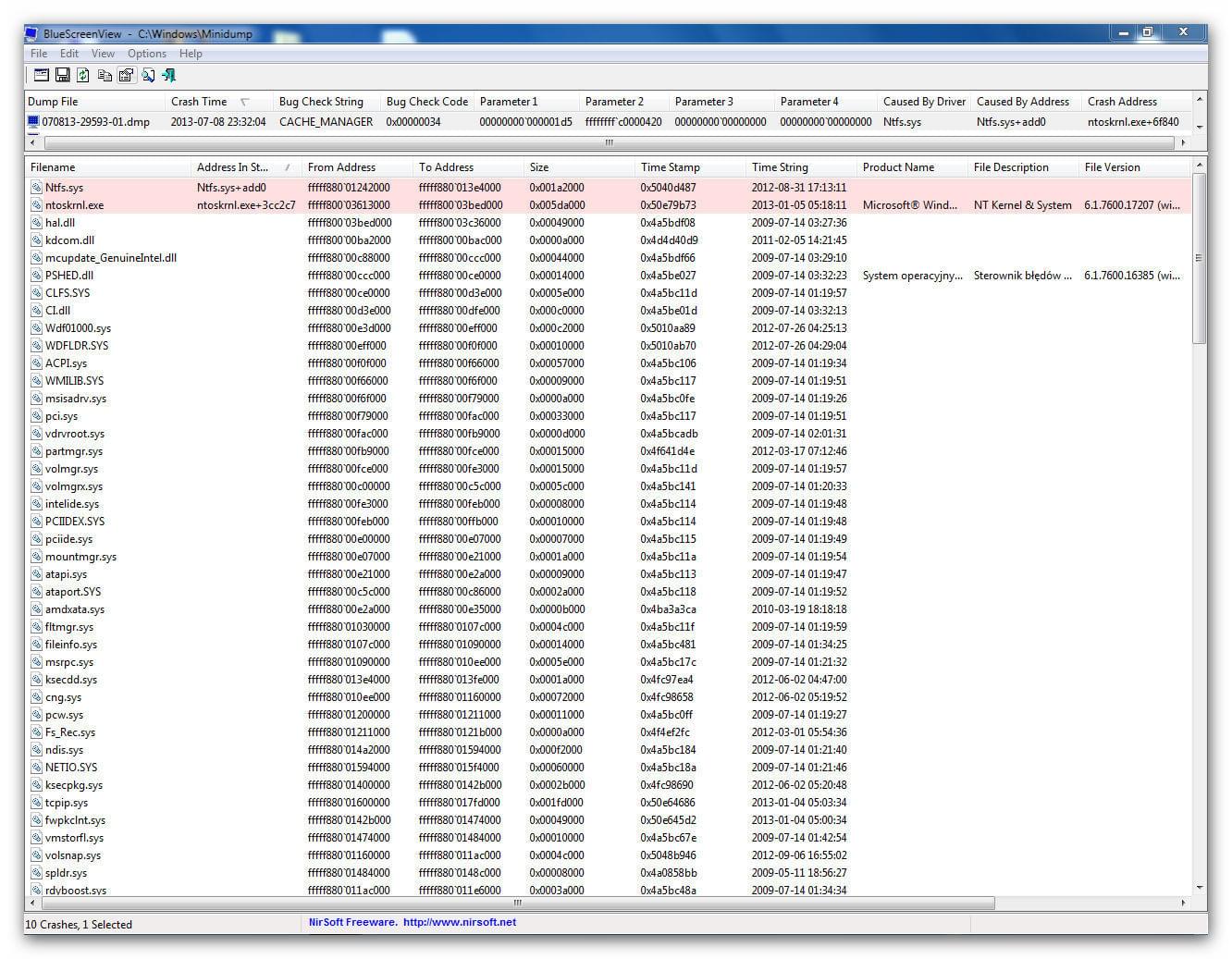Click the upper pane horizontal scroll-right arrow
Viewport: 1232px width, 959px height.
pyautogui.click(x=1183, y=142)
